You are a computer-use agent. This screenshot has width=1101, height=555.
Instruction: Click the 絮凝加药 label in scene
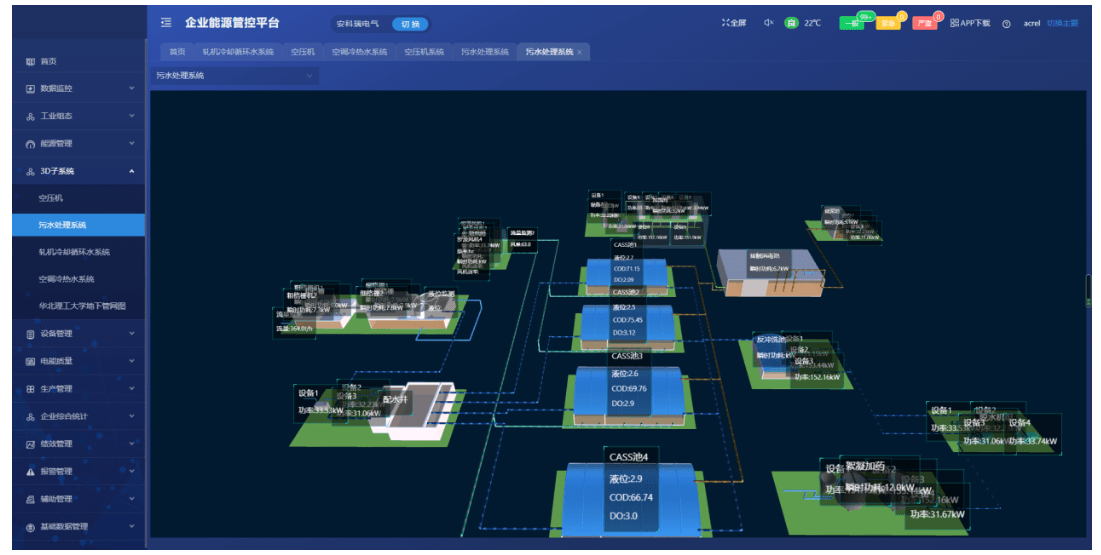(864, 466)
